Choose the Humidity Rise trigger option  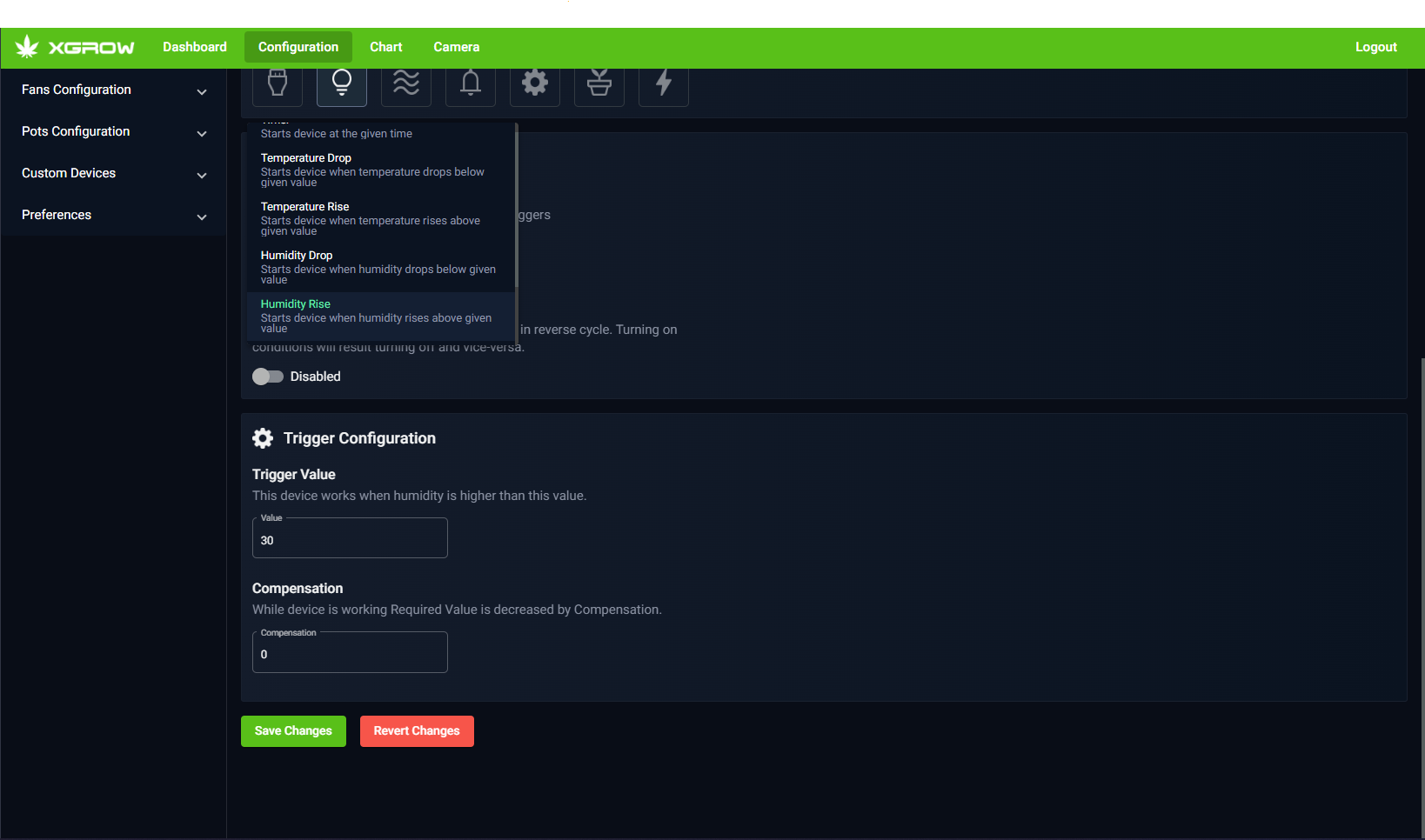coord(381,317)
